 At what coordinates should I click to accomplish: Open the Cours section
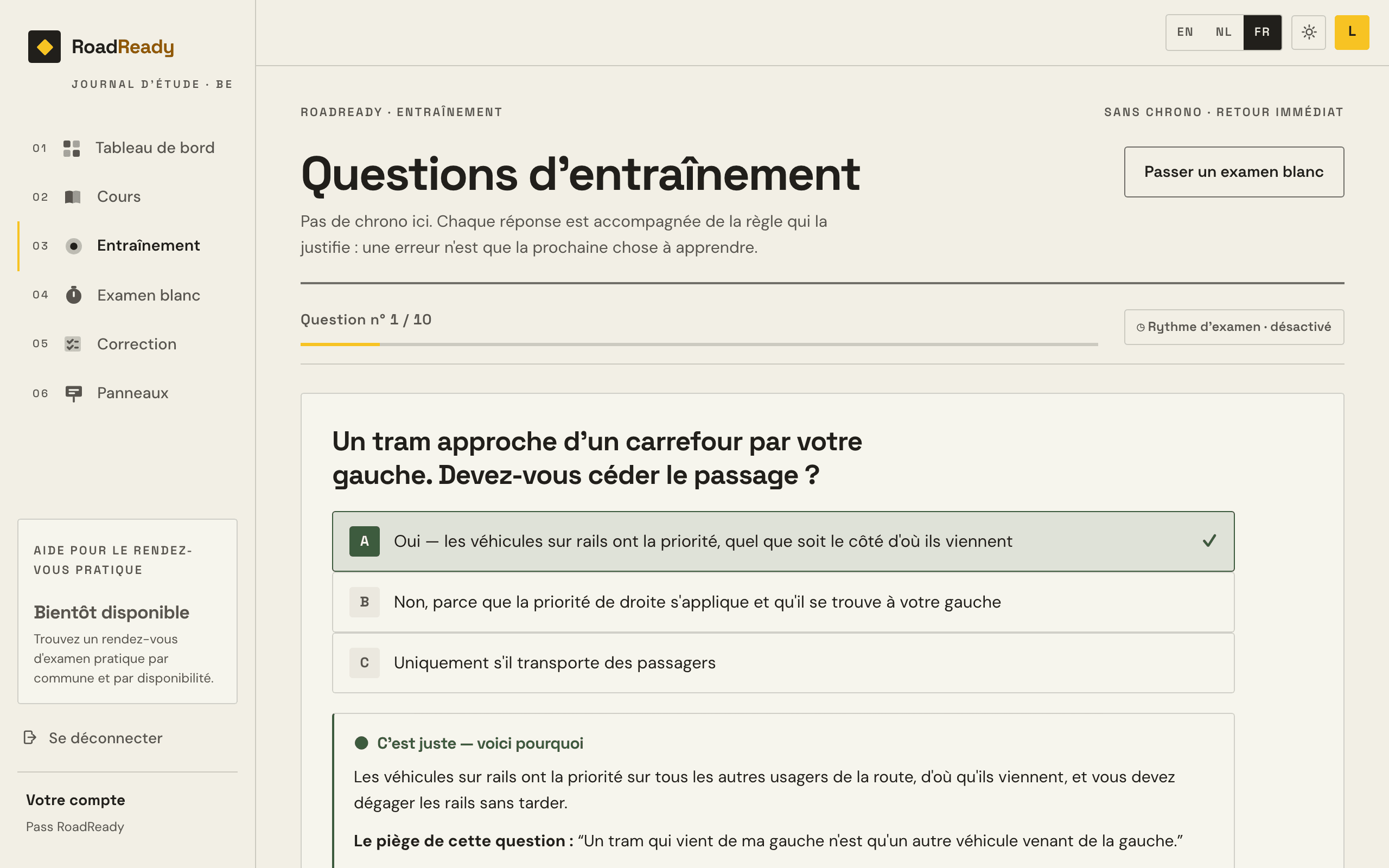[128, 197]
